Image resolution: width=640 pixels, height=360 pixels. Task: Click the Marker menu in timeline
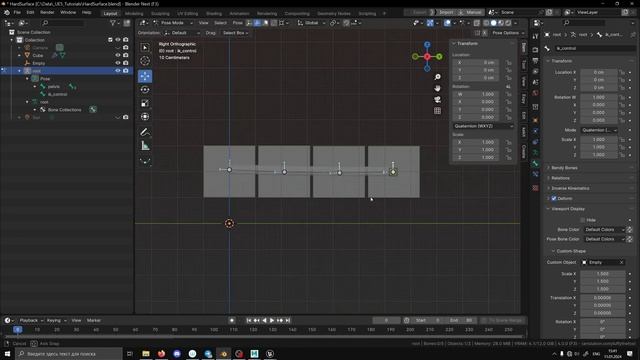click(93, 320)
